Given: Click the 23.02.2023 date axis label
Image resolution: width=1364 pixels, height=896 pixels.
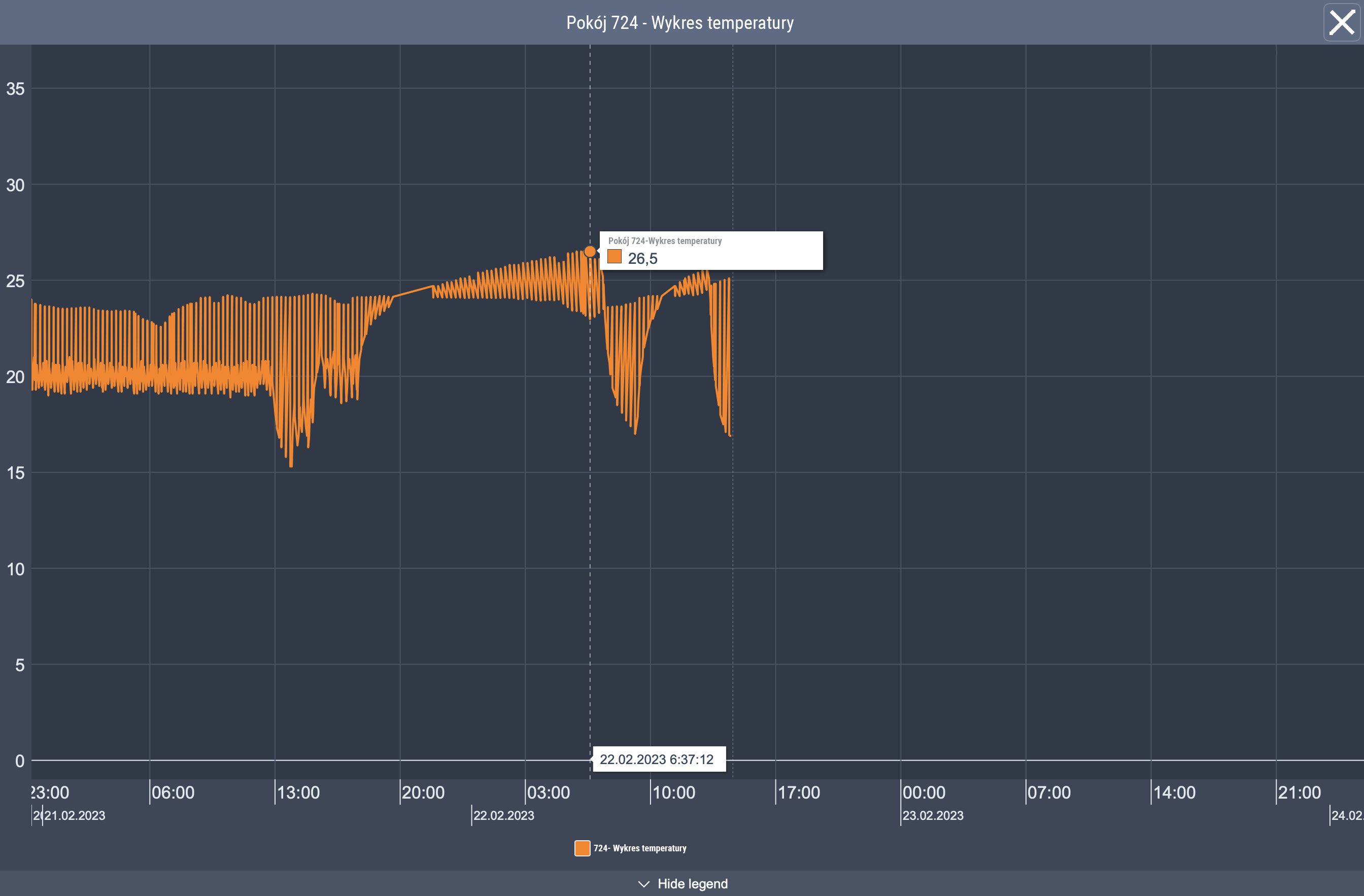Looking at the screenshot, I should pyautogui.click(x=933, y=815).
